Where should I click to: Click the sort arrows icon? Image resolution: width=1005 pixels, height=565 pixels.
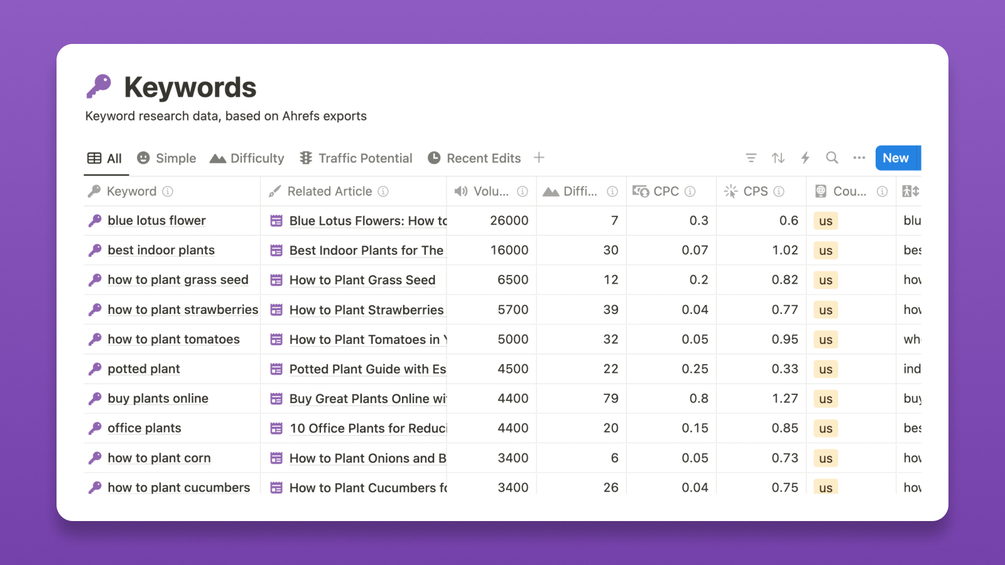coord(778,158)
